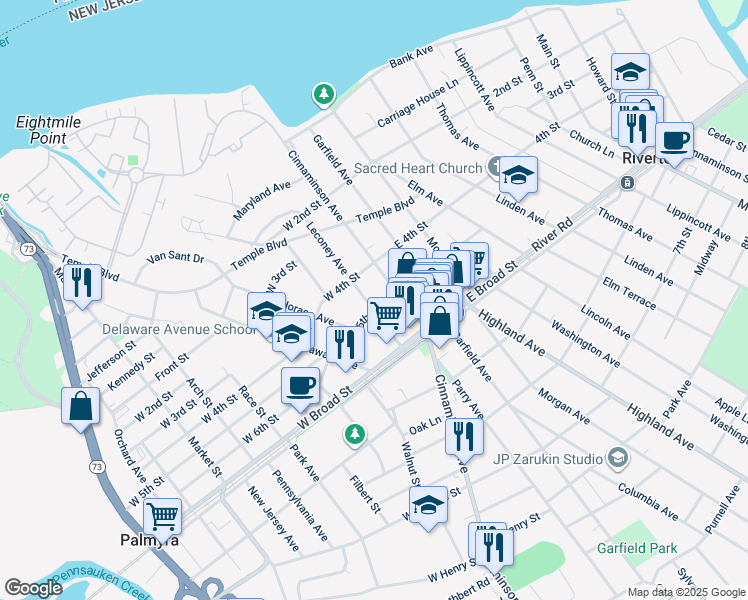Click the Bank Ave street label
This screenshot has height=600, width=748.
coord(411,56)
